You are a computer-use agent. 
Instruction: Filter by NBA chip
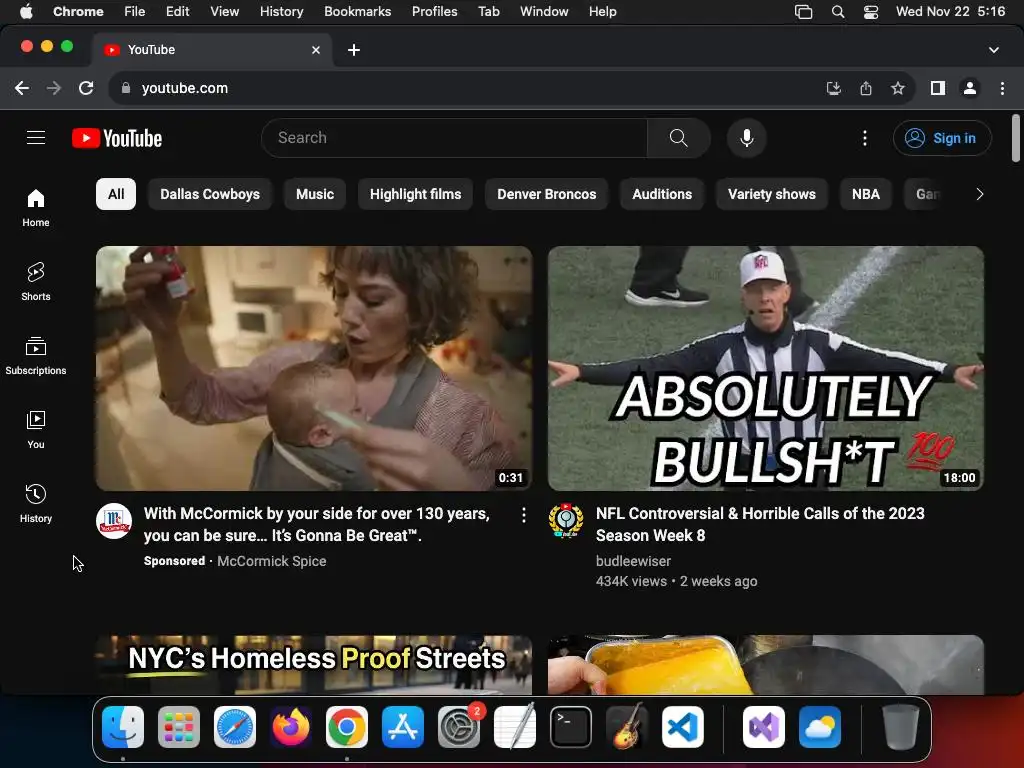pos(866,194)
